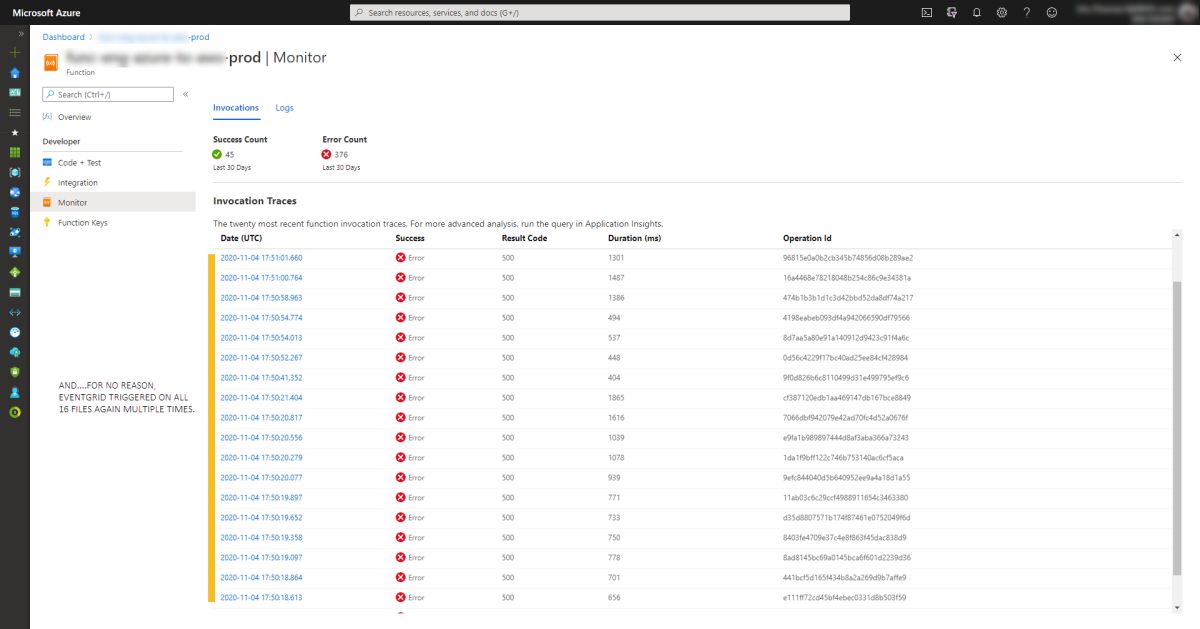Click the invocation traces vertical scrollbar thumb
The image size is (1200, 629).
pos(1177,430)
